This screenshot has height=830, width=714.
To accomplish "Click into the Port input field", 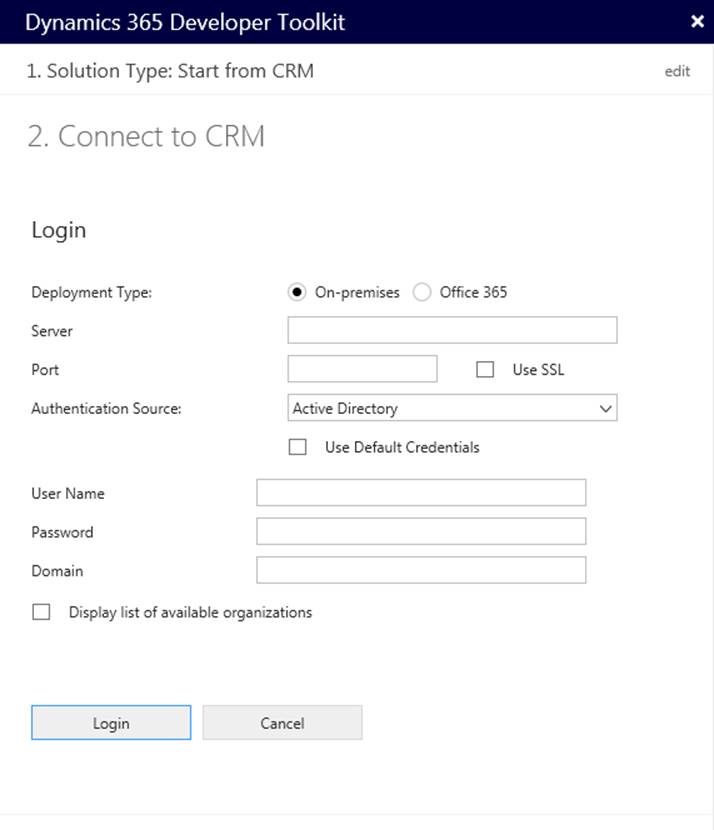I will tap(362, 368).
